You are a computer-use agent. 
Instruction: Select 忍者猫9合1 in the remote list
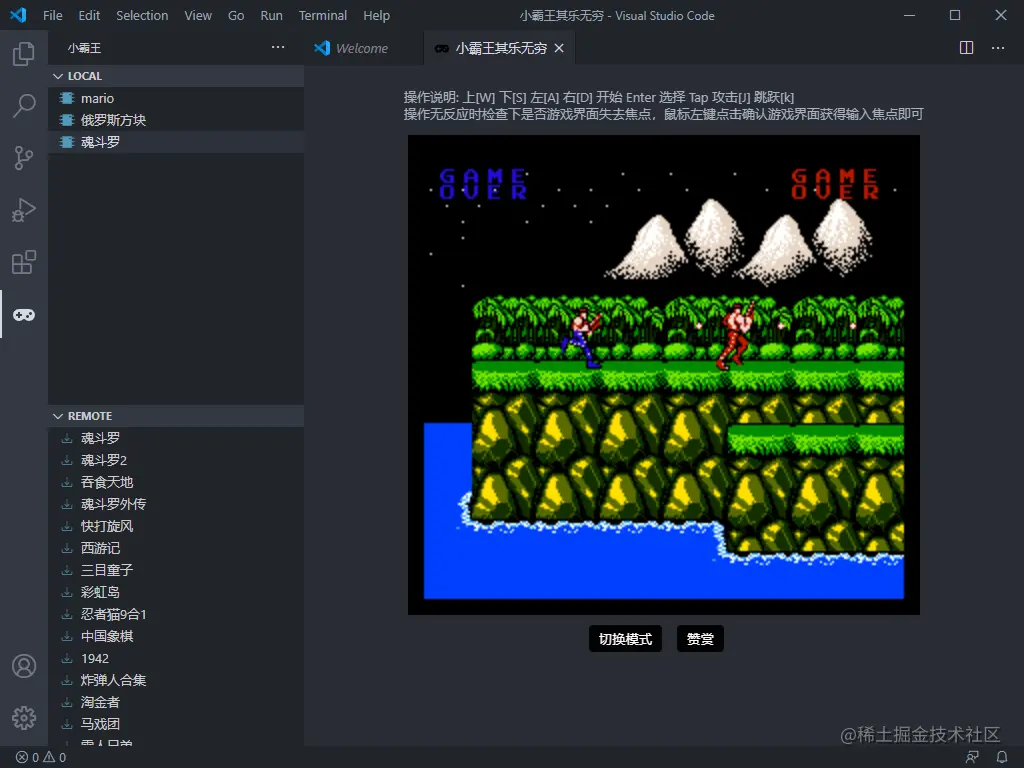tap(176, 615)
